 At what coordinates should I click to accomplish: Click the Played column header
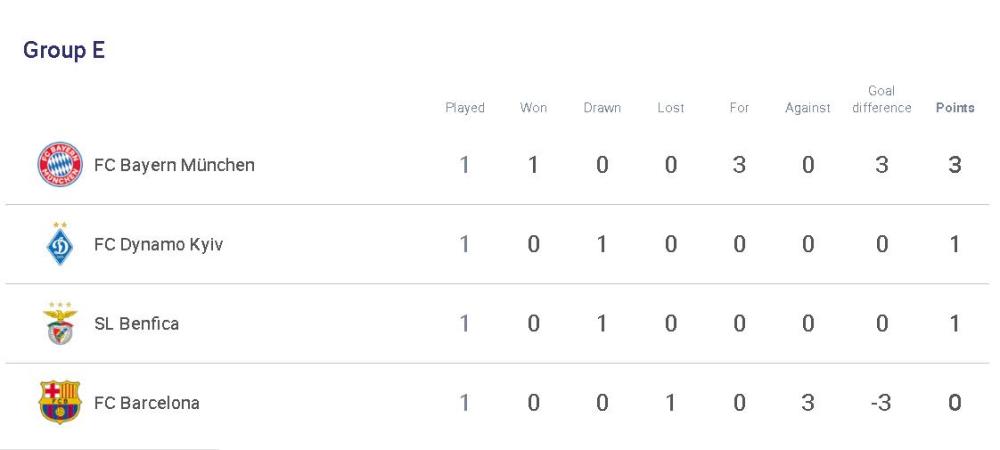point(465,108)
